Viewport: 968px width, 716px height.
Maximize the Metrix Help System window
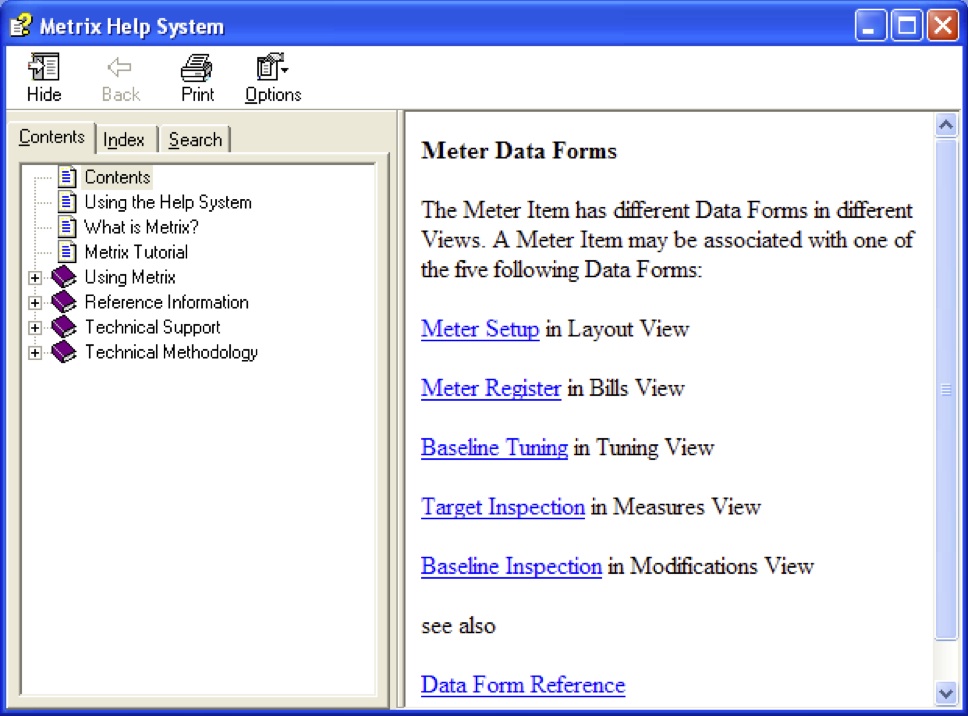coord(907,26)
